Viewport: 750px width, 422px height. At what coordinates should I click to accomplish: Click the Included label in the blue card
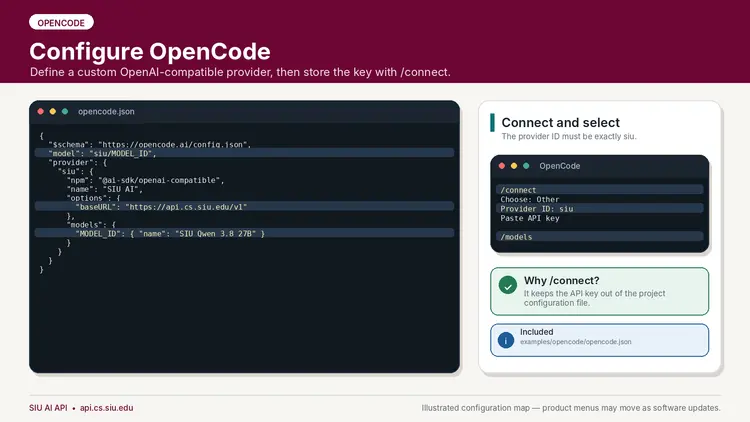point(536,332)
